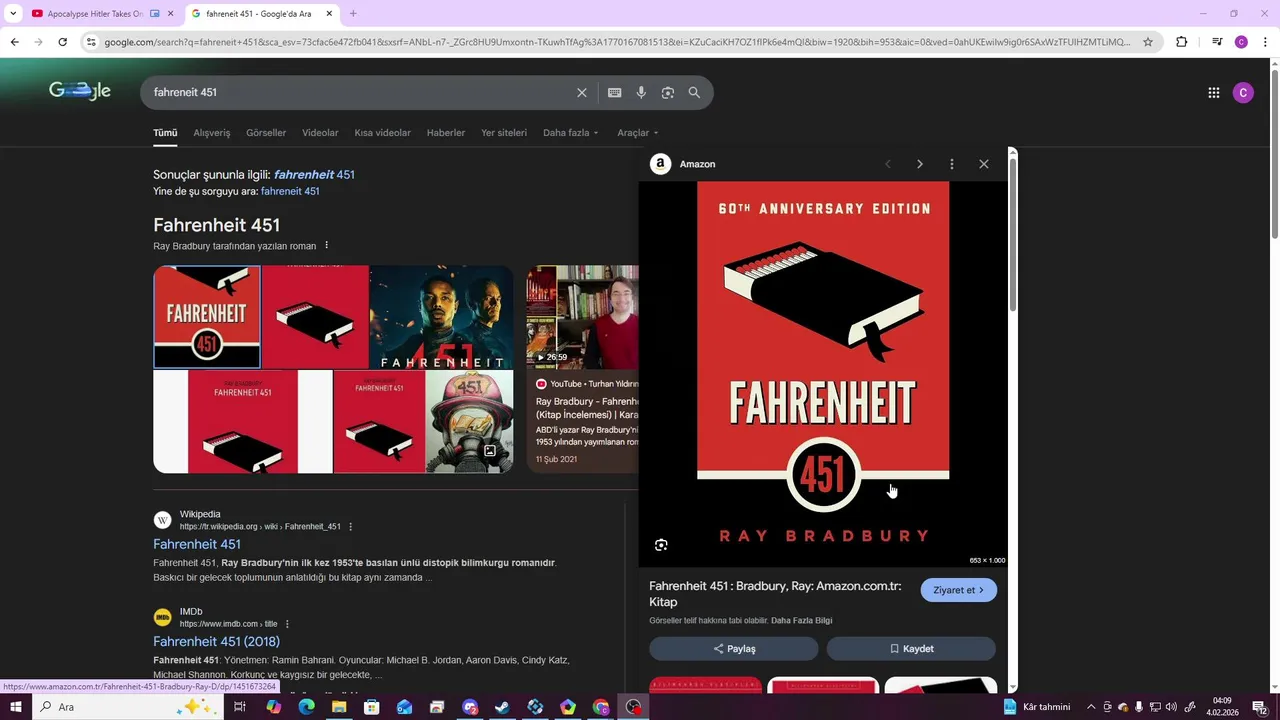Open more options for IMDb result
Image resolution: width=1280 pixels, height=720 pixels.
click(287, 624)
